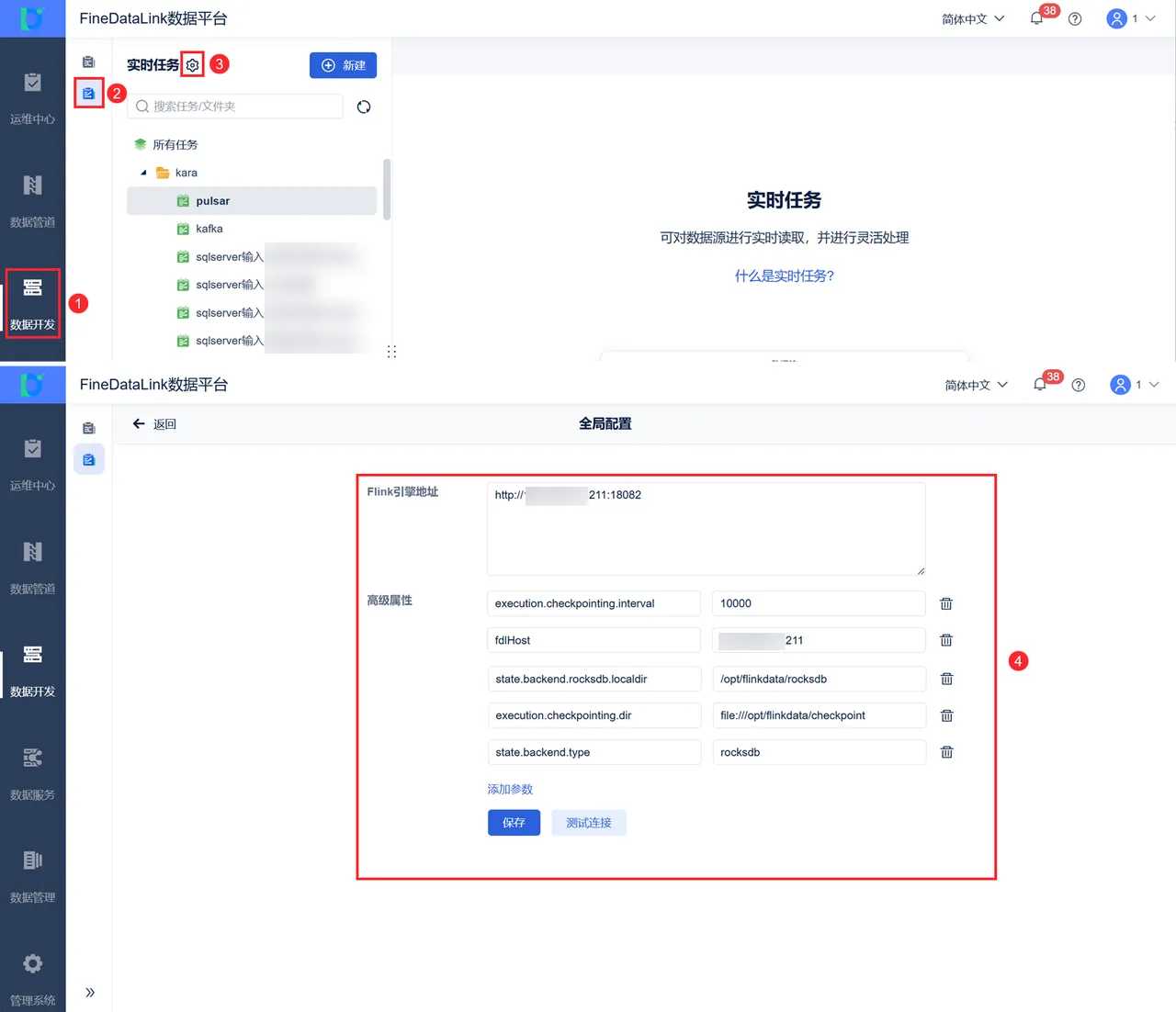This screenshot has width=1176, height=1012.
Task: Click the value field containing rocksdb only
Action: (x=819, y=752)
